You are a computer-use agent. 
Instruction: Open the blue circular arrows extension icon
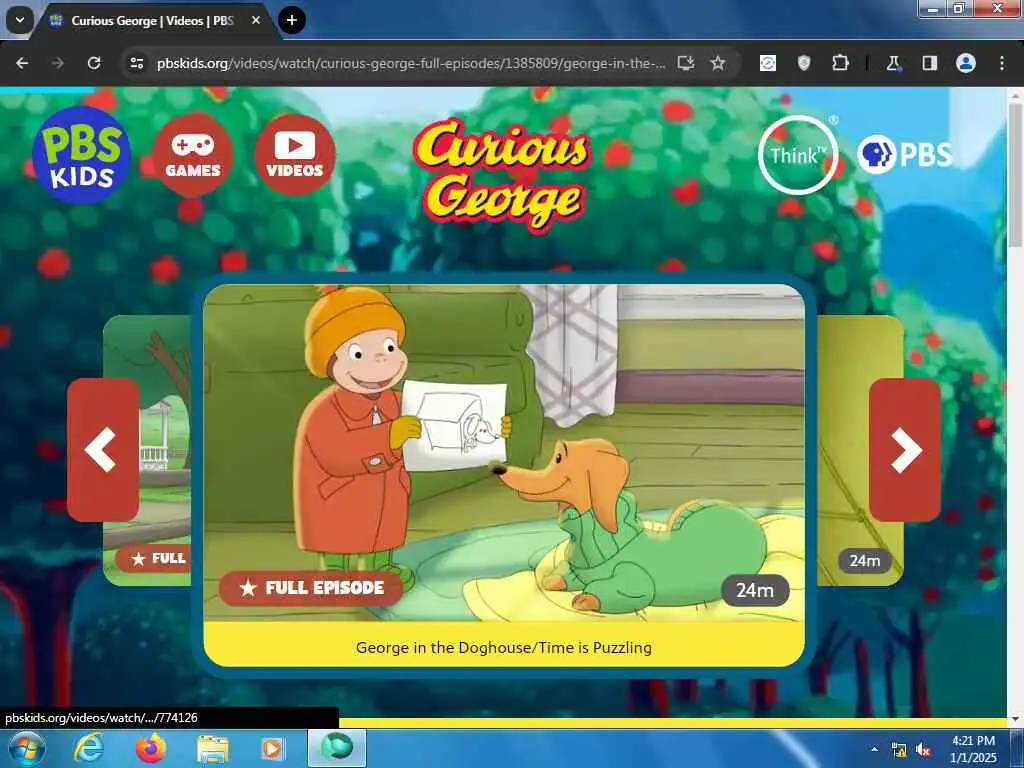click(768, 63)
